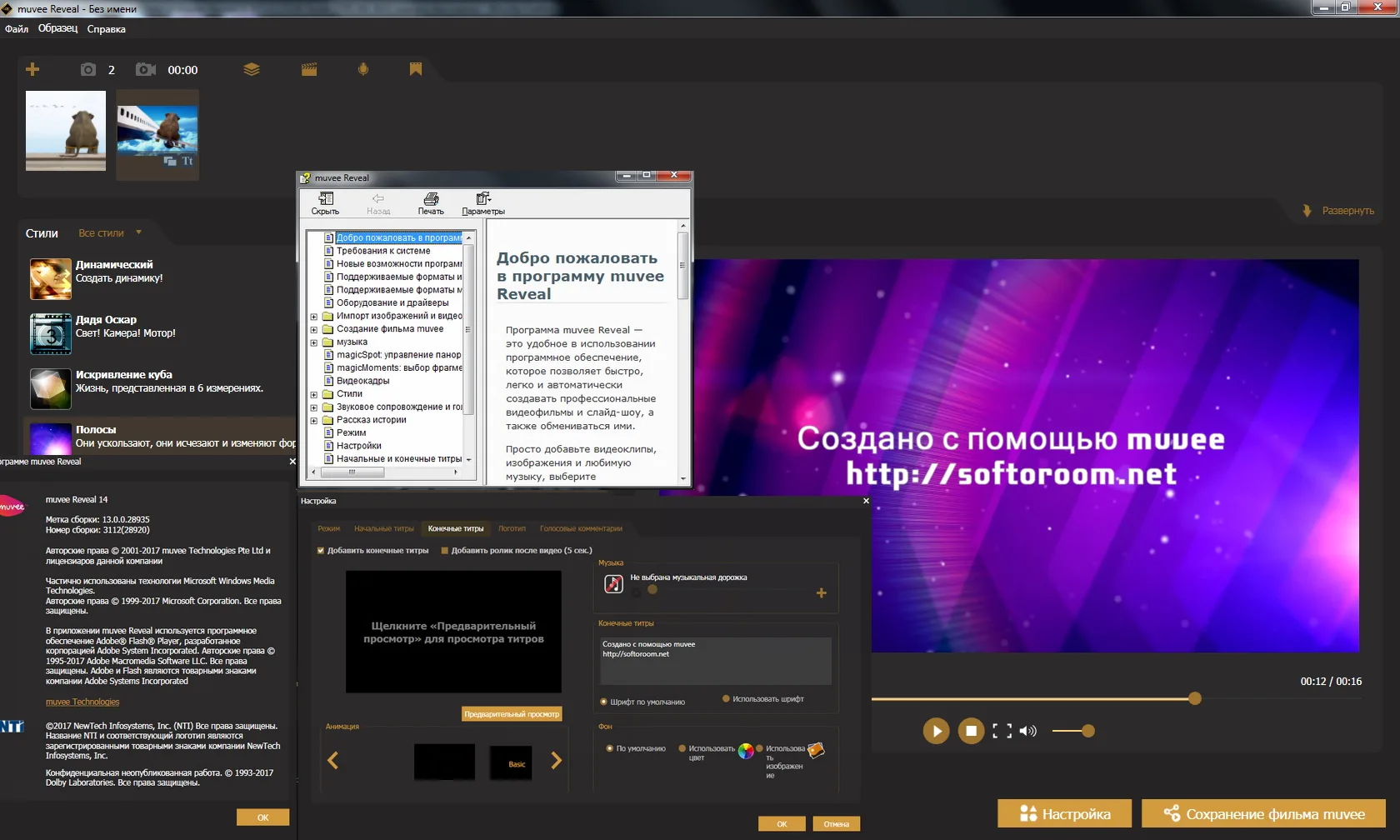The height and width of the screenshot is (840, 1400).
Task: Expand Импорт изображений и видео help folder
Action: 314,317
